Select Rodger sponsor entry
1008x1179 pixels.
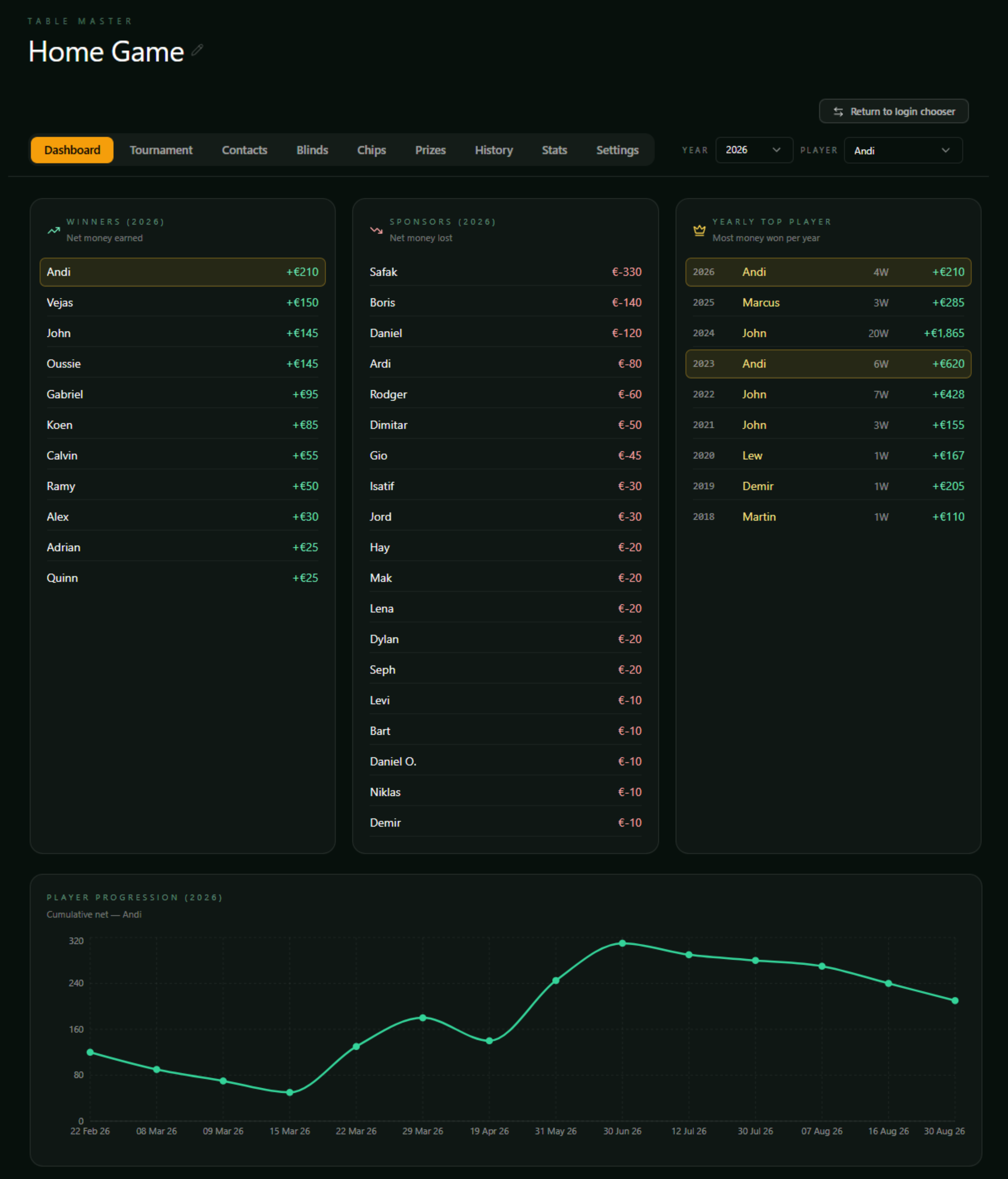506,394
